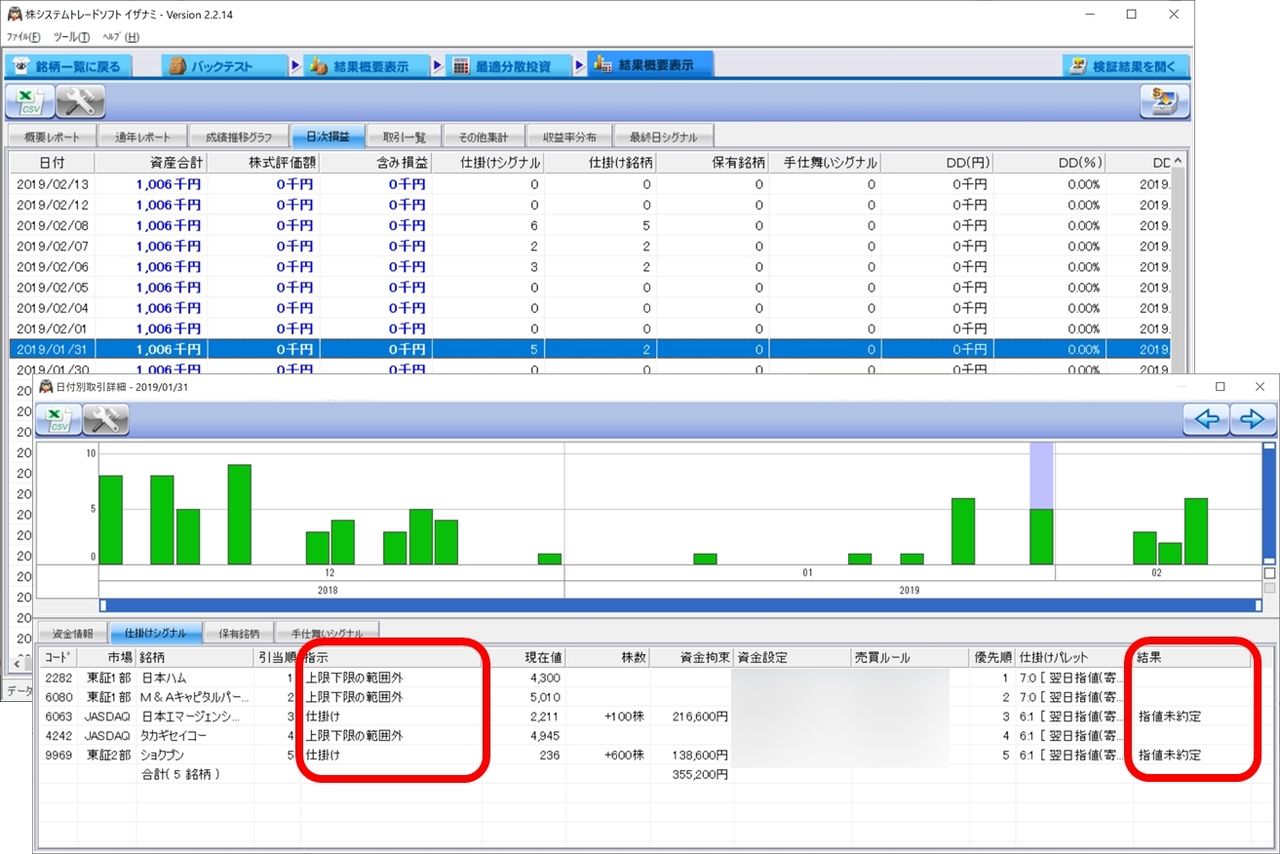1280x854 pixels.
Task: Select the 2019/02/08 row in daily table
Action: coord(590,225)
